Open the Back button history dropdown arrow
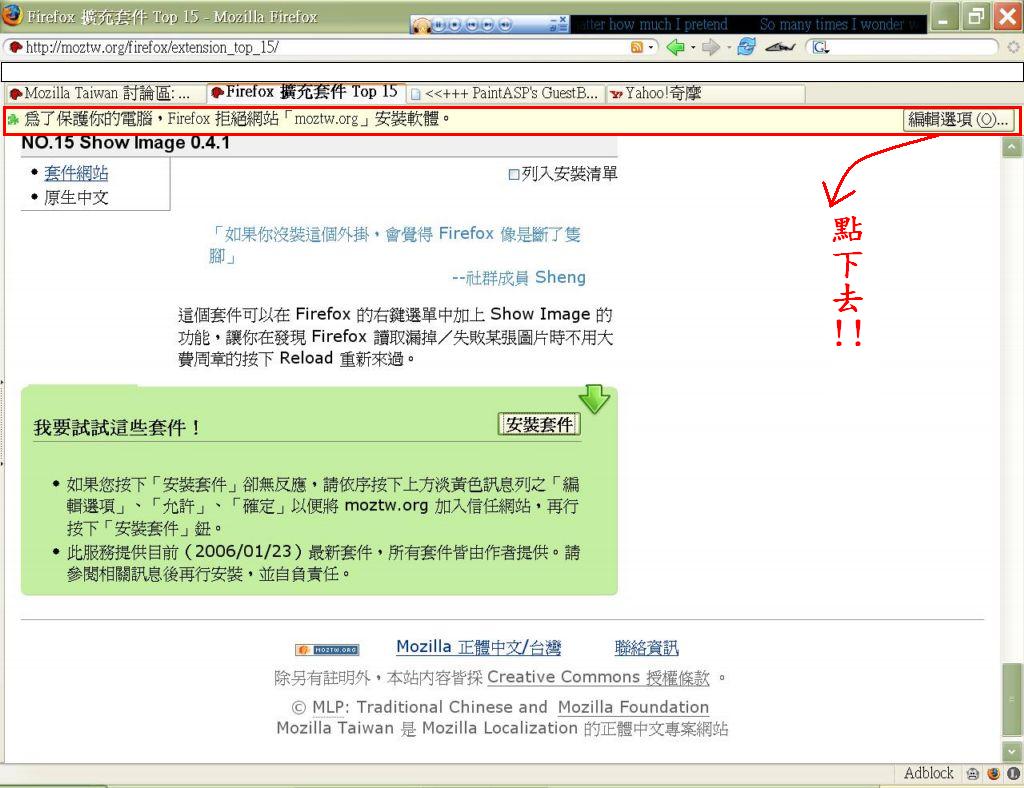This screenshot has height=788, width=1024. [x=693, y=47]
